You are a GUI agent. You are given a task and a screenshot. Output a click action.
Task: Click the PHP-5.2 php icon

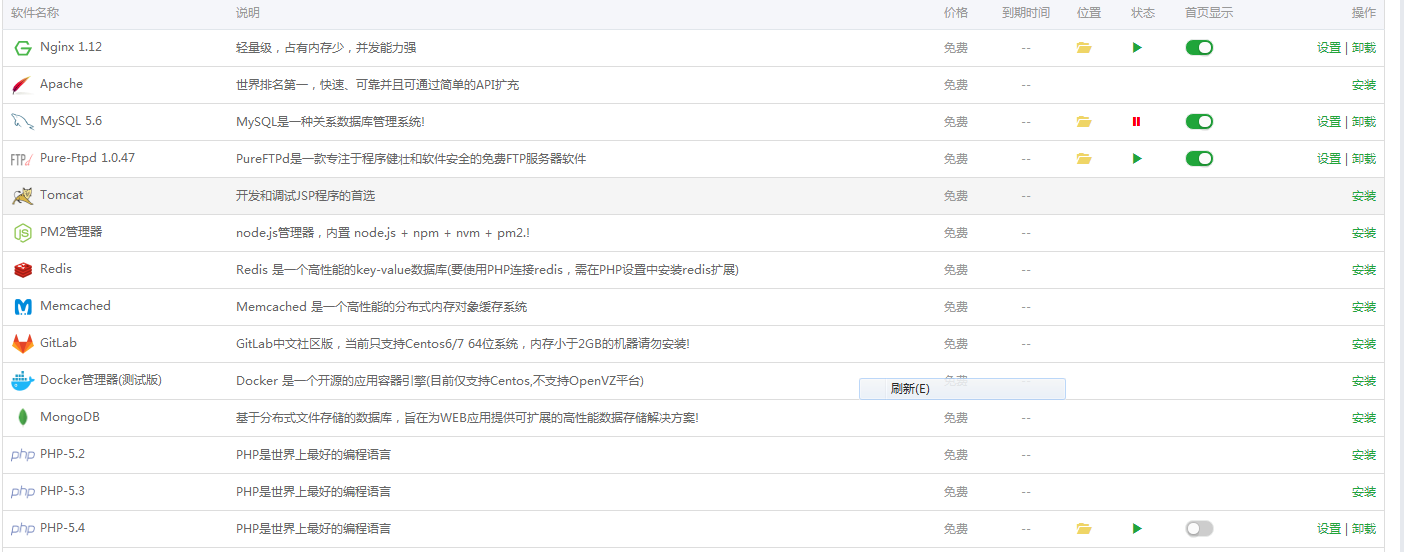point(22,455)
